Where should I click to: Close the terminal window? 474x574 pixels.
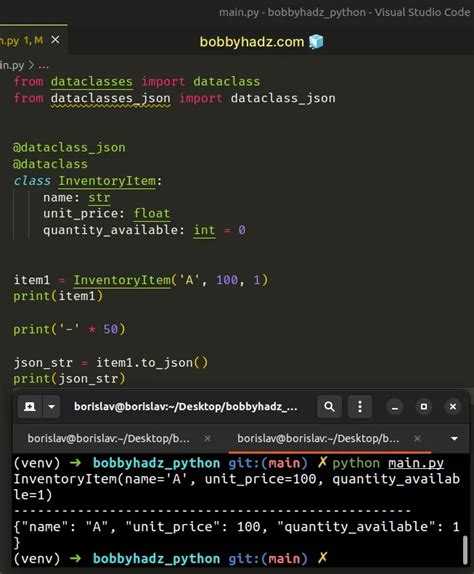pyautogui.click(x=453, y=407)
